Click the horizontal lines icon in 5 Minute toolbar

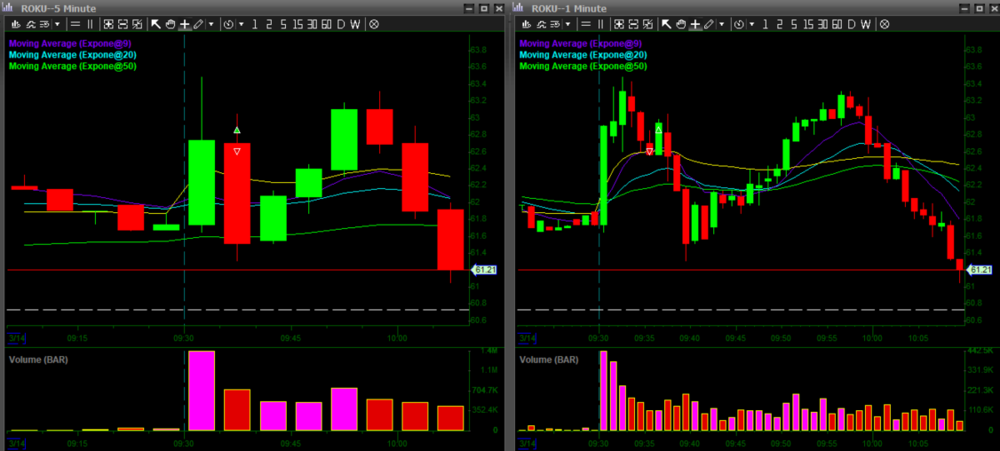pyautogui.click(x=75, y=23)
